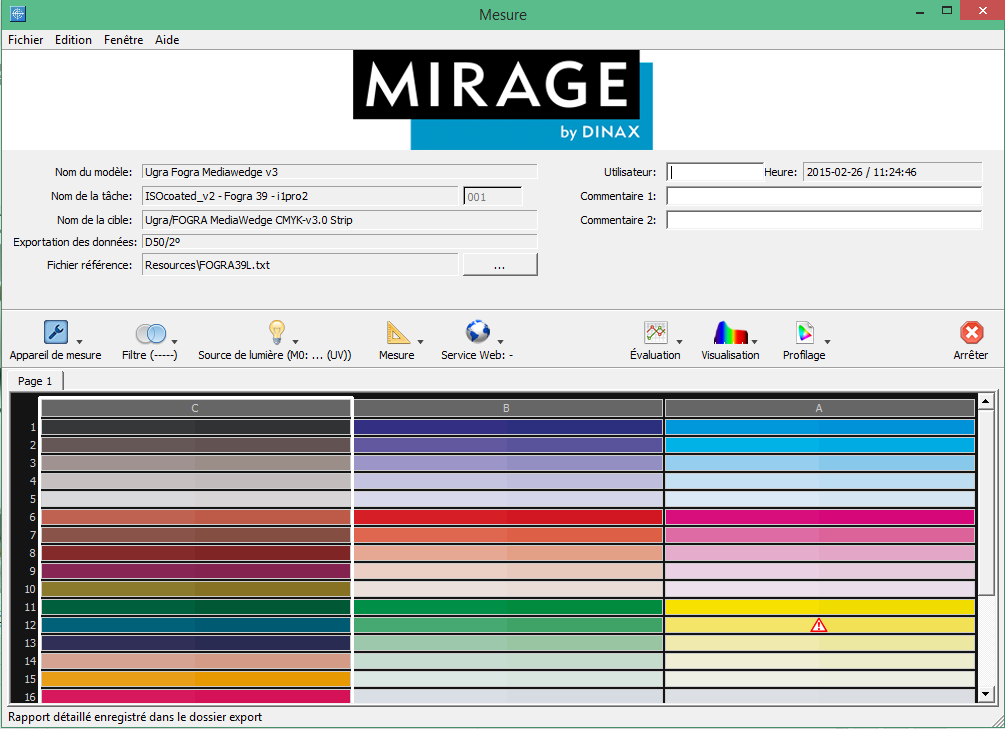This screenshot has width=1005, height=729.
Task: Click the Source de lumière bulb icon
Action: point(276,332)
